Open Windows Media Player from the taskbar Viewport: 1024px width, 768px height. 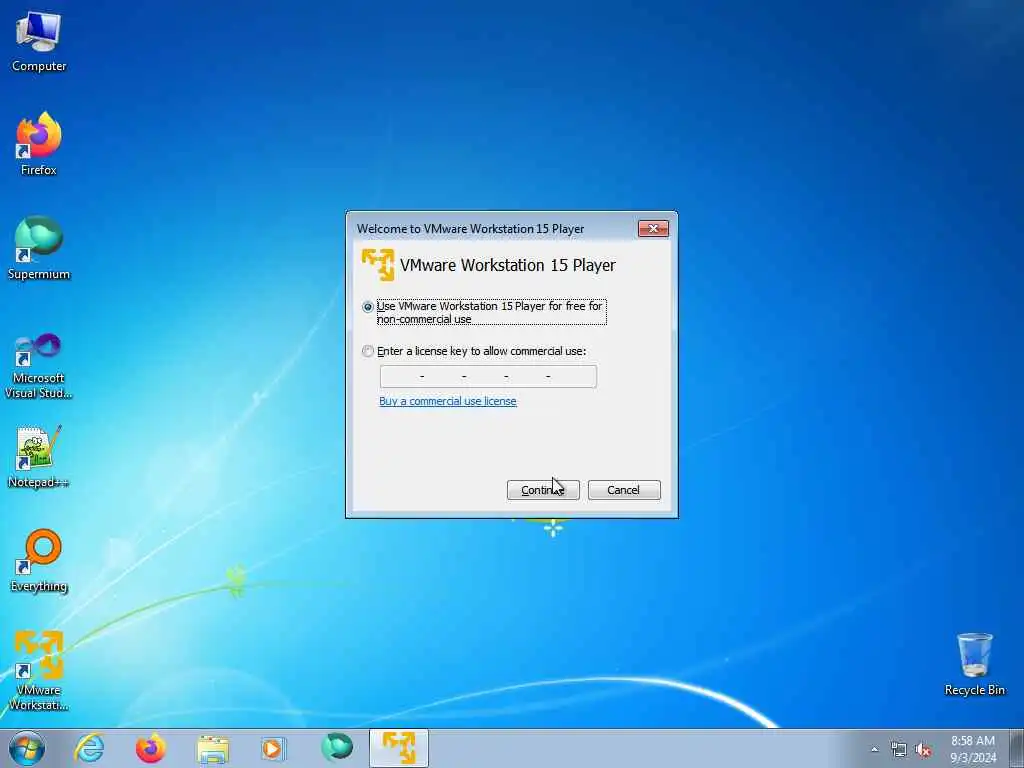click(274, 748)
